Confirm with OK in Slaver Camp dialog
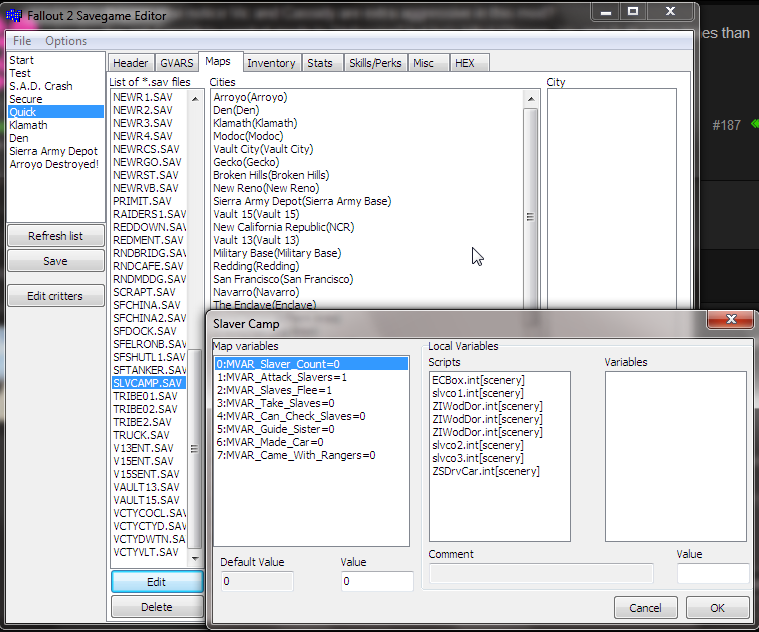759x632 pixels. click(x=717, y=608)
